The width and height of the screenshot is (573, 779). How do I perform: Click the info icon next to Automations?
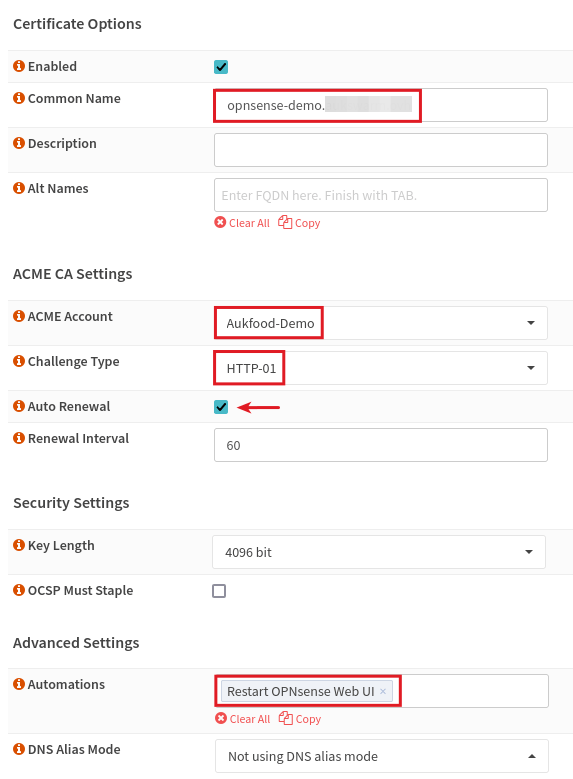19,684
